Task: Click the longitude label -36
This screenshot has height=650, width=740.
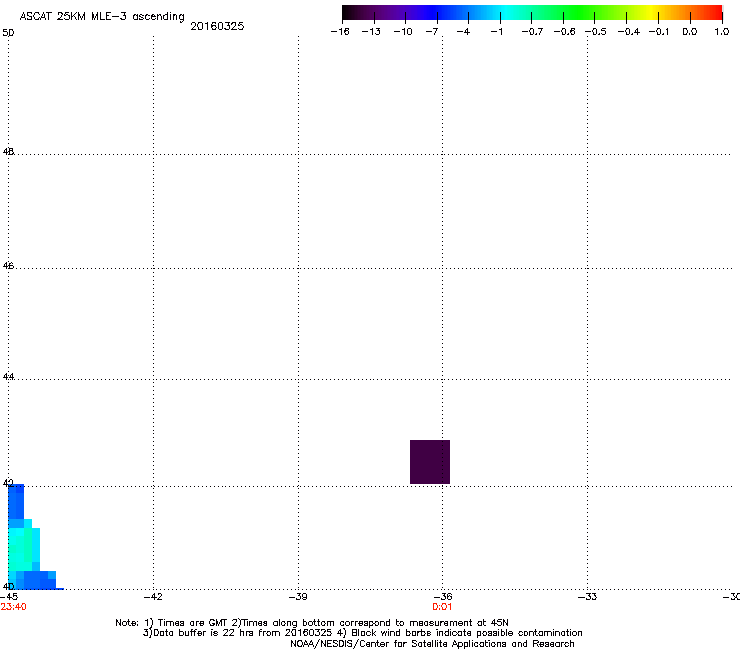Action: click(442, 597)
